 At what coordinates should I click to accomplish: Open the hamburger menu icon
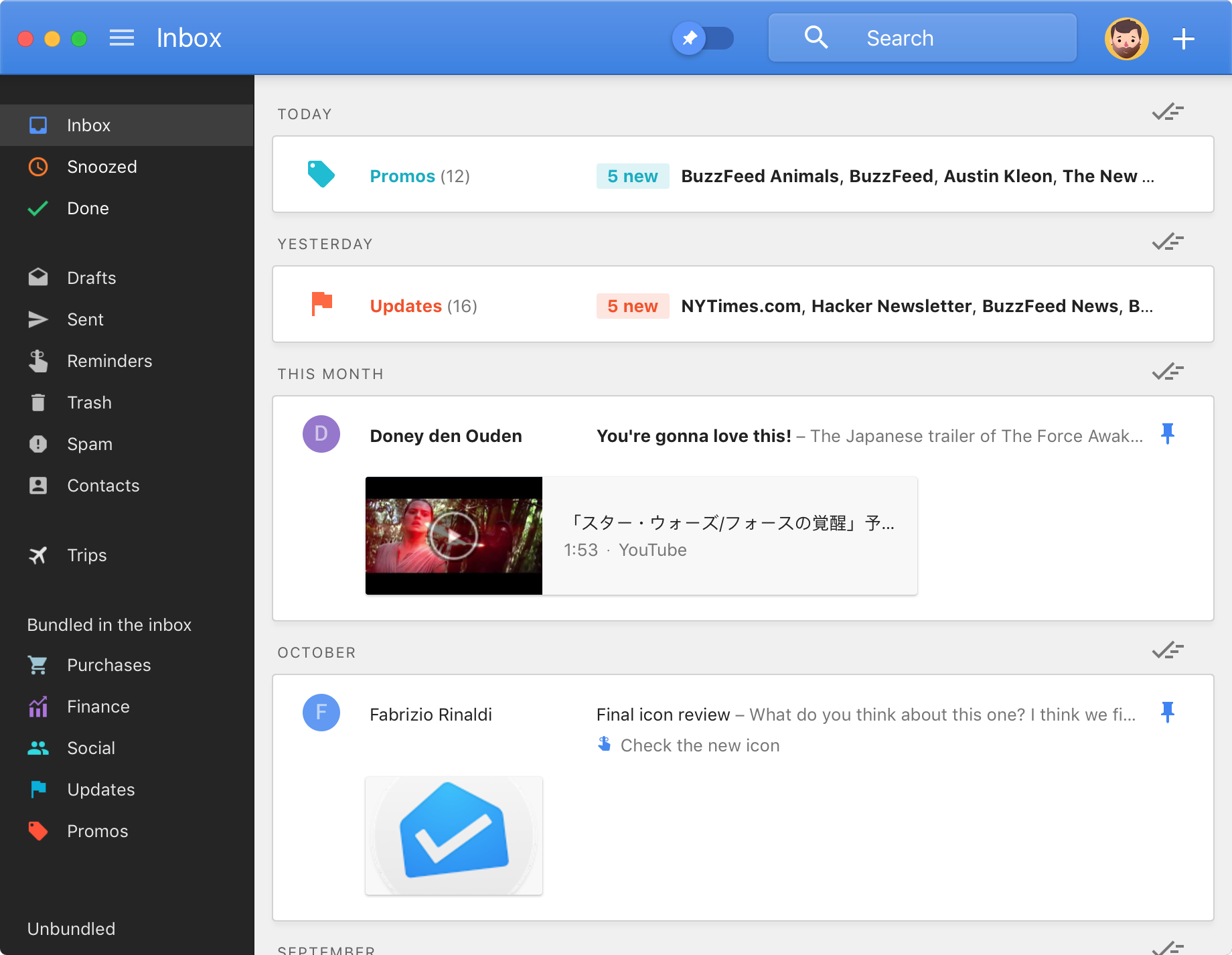121,38
